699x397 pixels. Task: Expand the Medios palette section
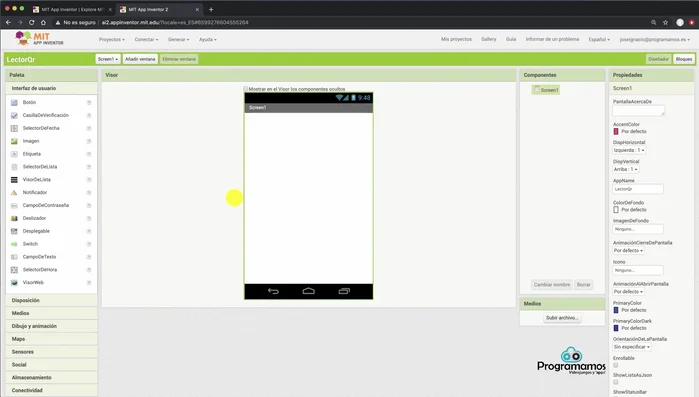[52, 313]
